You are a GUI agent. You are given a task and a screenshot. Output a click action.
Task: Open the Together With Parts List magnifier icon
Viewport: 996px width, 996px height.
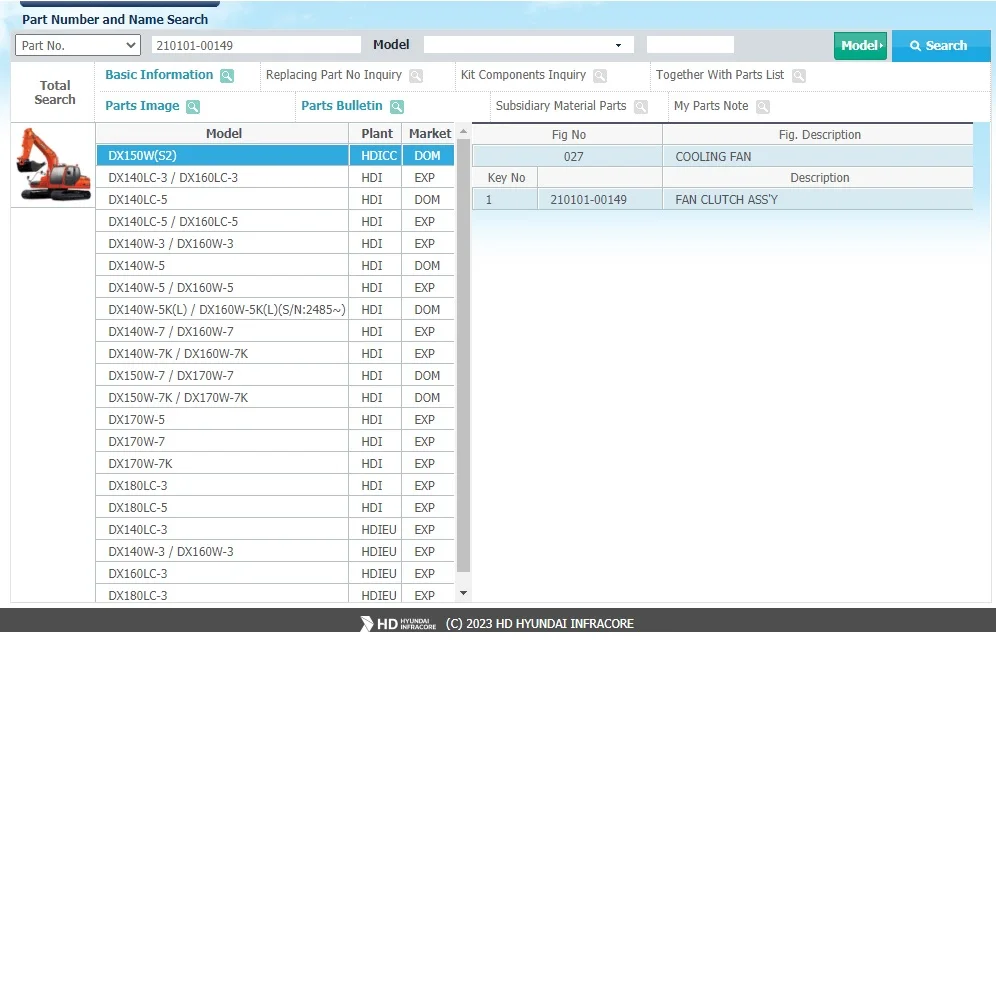pyautogui.click(x=799, y=76)
